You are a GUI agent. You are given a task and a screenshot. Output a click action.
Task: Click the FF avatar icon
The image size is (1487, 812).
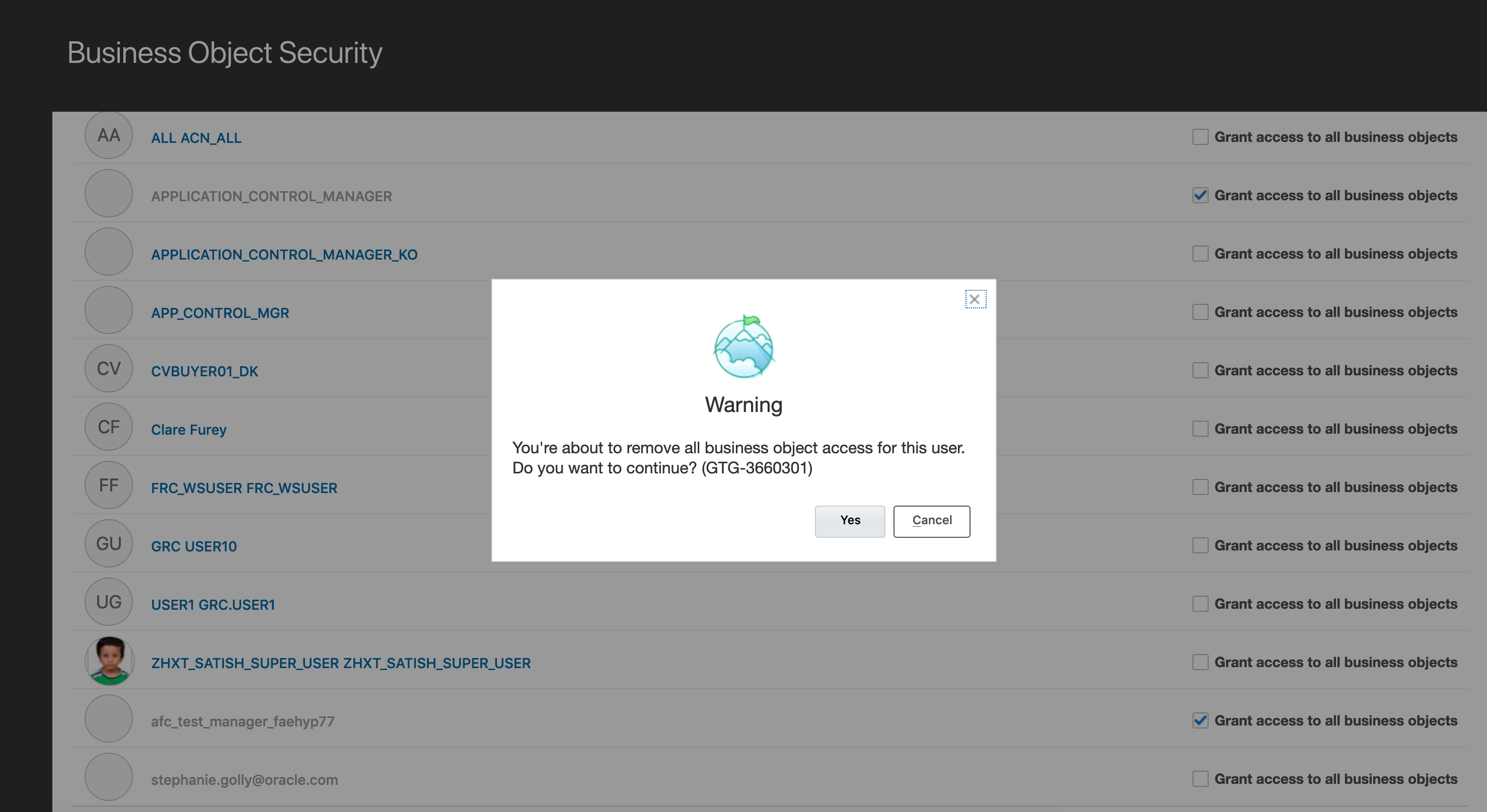[109, 485]
